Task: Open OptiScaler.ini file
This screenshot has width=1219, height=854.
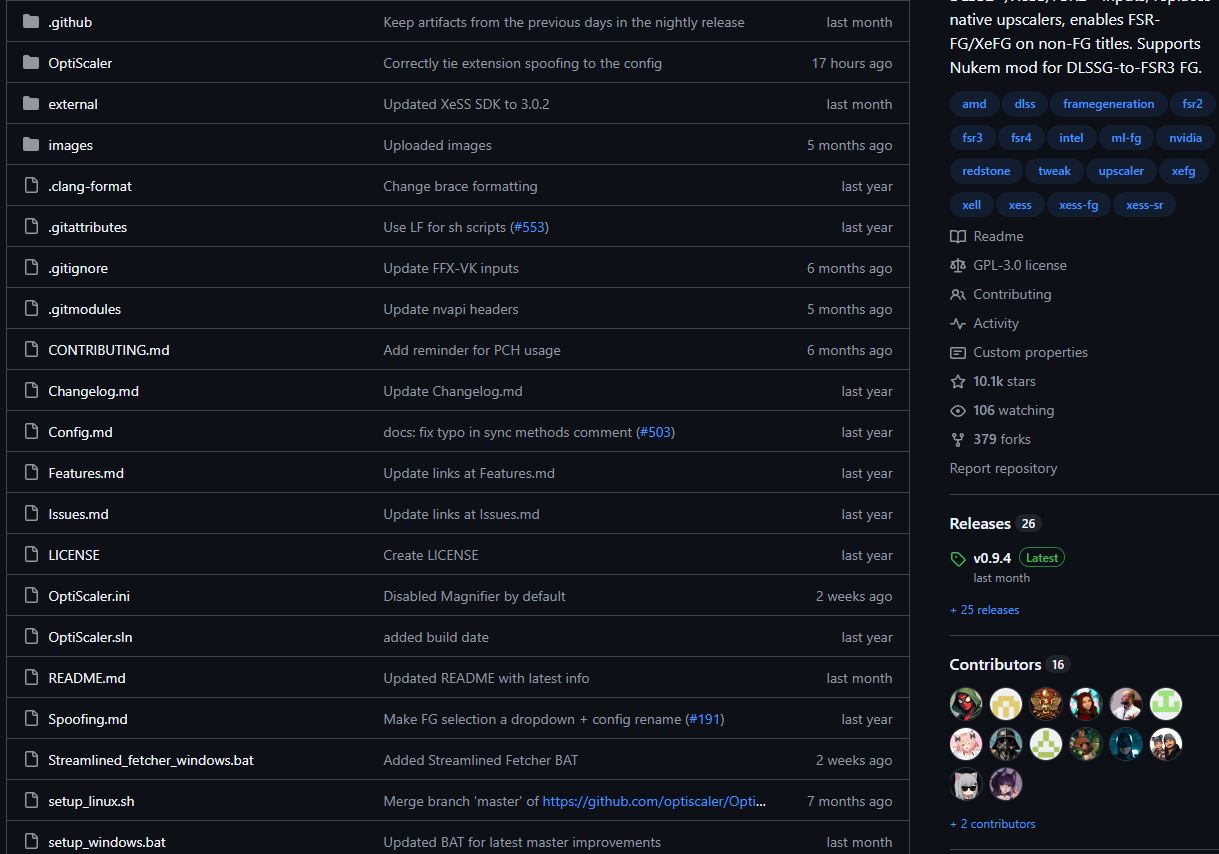Action: (x=89, y=596)
